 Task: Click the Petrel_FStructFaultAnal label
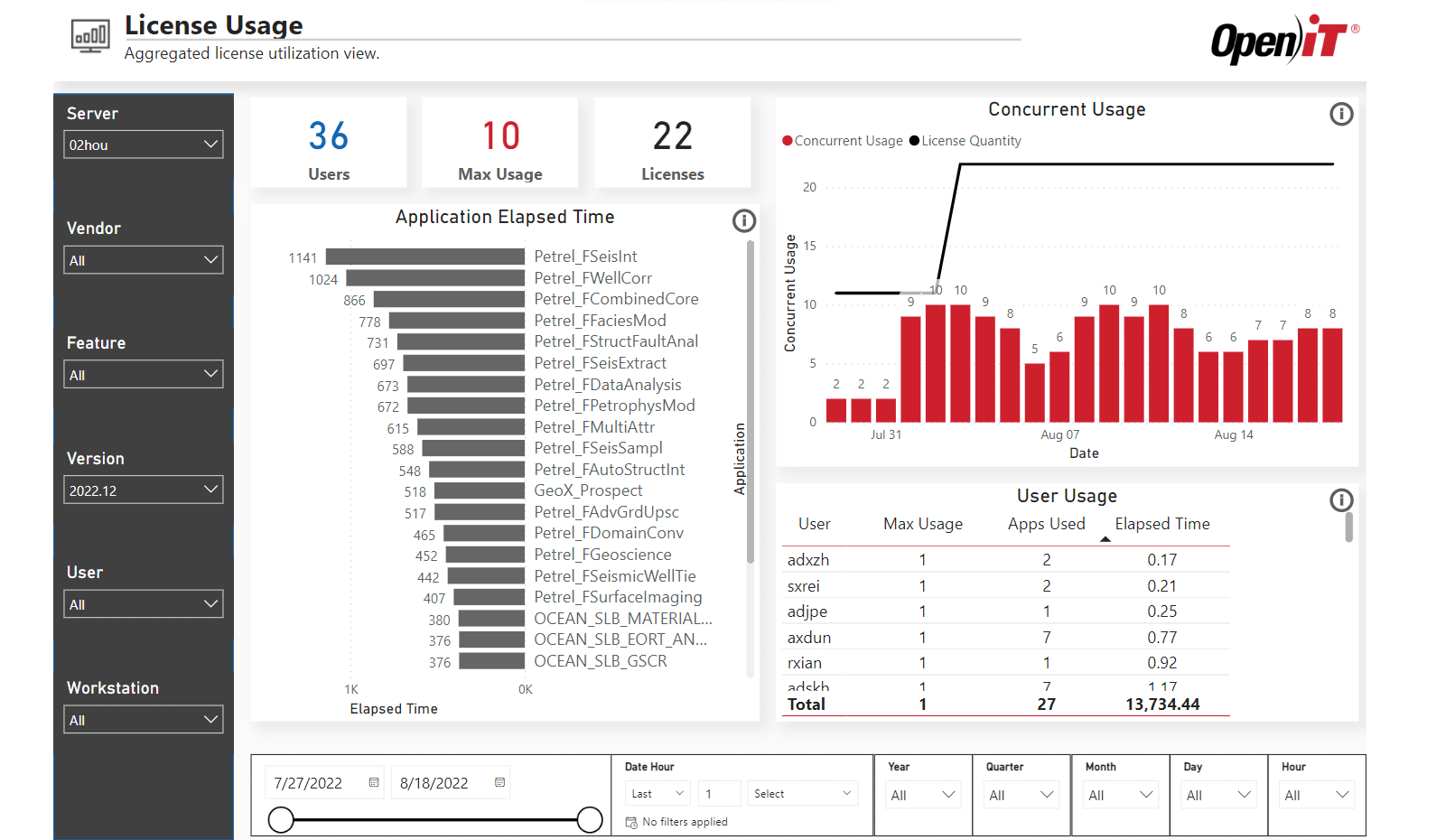tap(616, 341)
